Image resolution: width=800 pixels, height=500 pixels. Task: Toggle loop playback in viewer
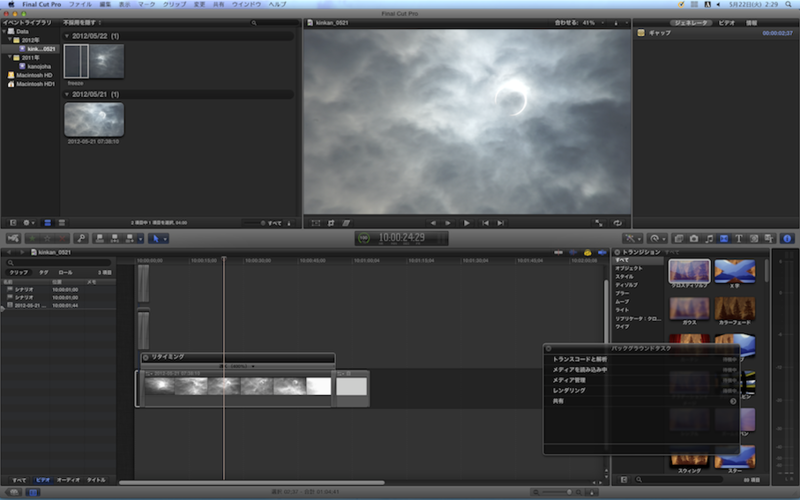[x=617, y=223]
